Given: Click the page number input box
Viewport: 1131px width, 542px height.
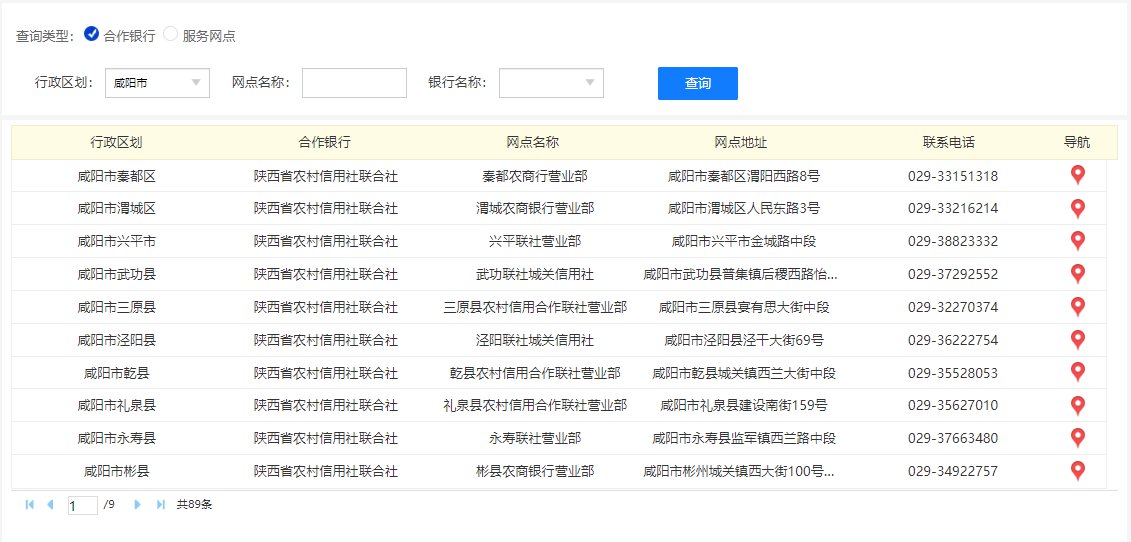Looking at the screenshot, I should pos(82,506).
